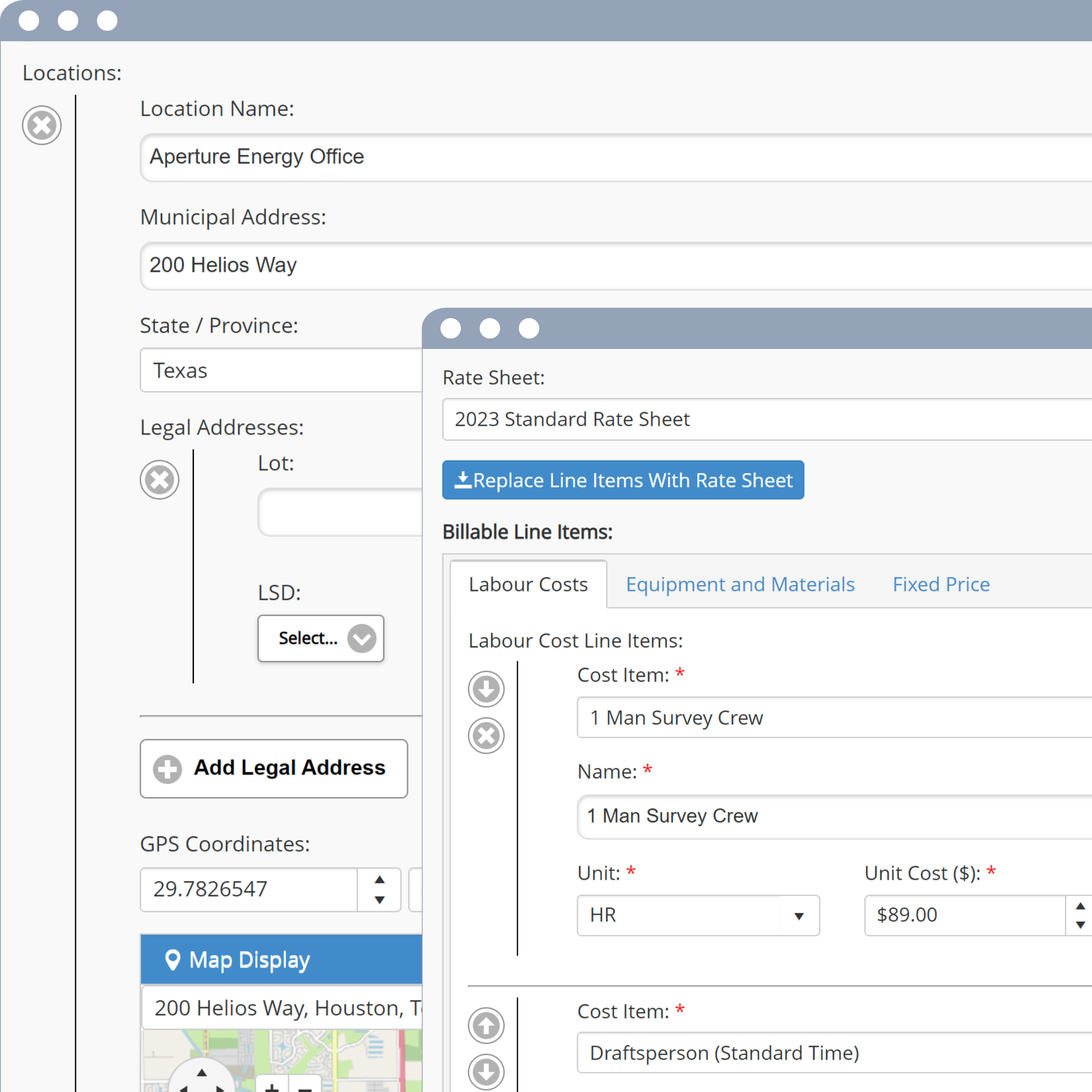
Task: Open the LSD Select dropdown
Action: pyautogui.click(x=321, y=638)
